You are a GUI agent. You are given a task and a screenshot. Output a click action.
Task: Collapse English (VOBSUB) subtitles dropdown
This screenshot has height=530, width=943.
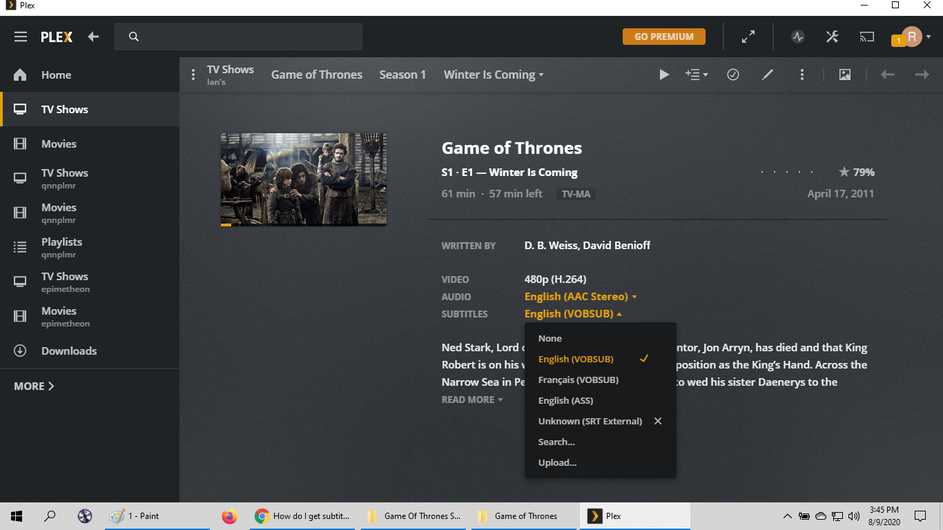tap(573, 314)
